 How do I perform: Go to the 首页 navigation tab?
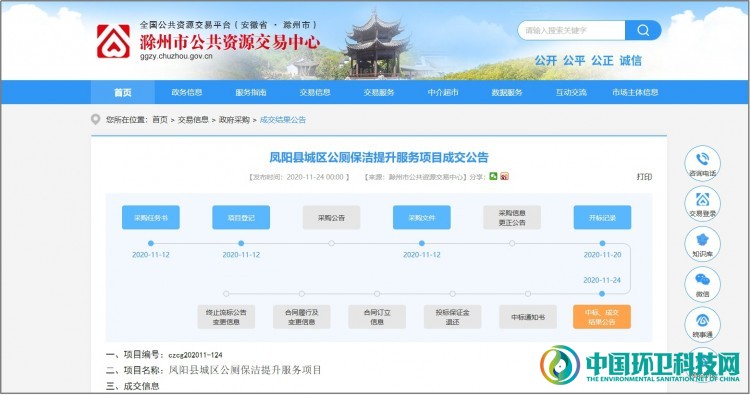tap(122, 92)
